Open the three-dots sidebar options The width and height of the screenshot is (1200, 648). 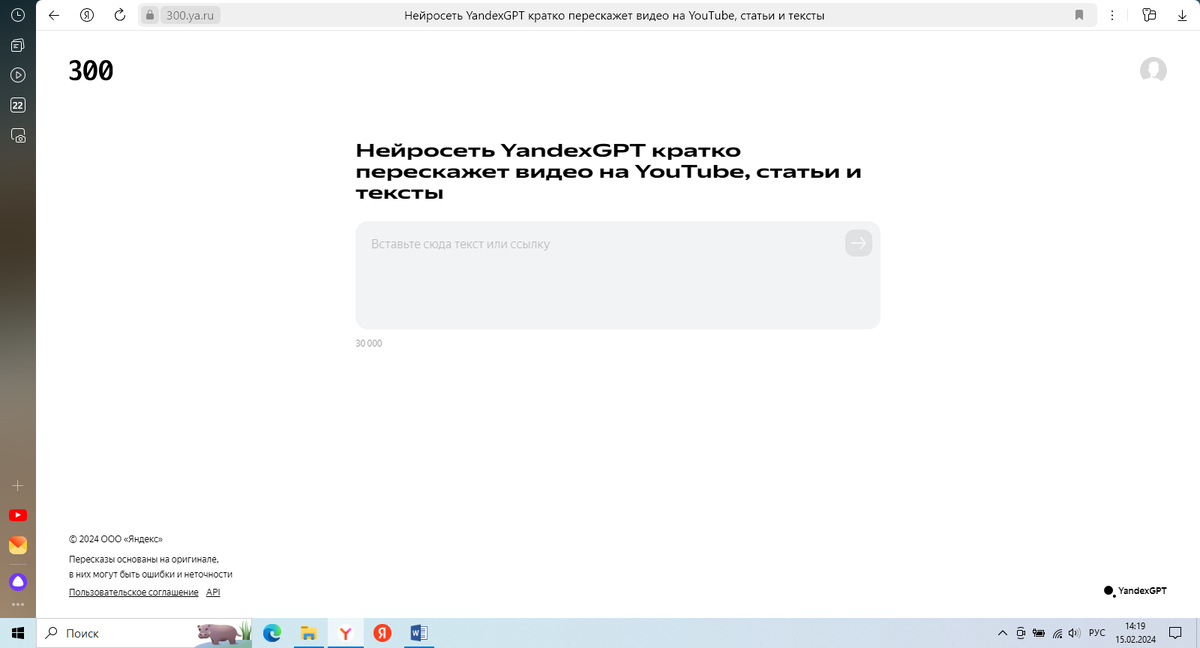[x=18, y=604]
